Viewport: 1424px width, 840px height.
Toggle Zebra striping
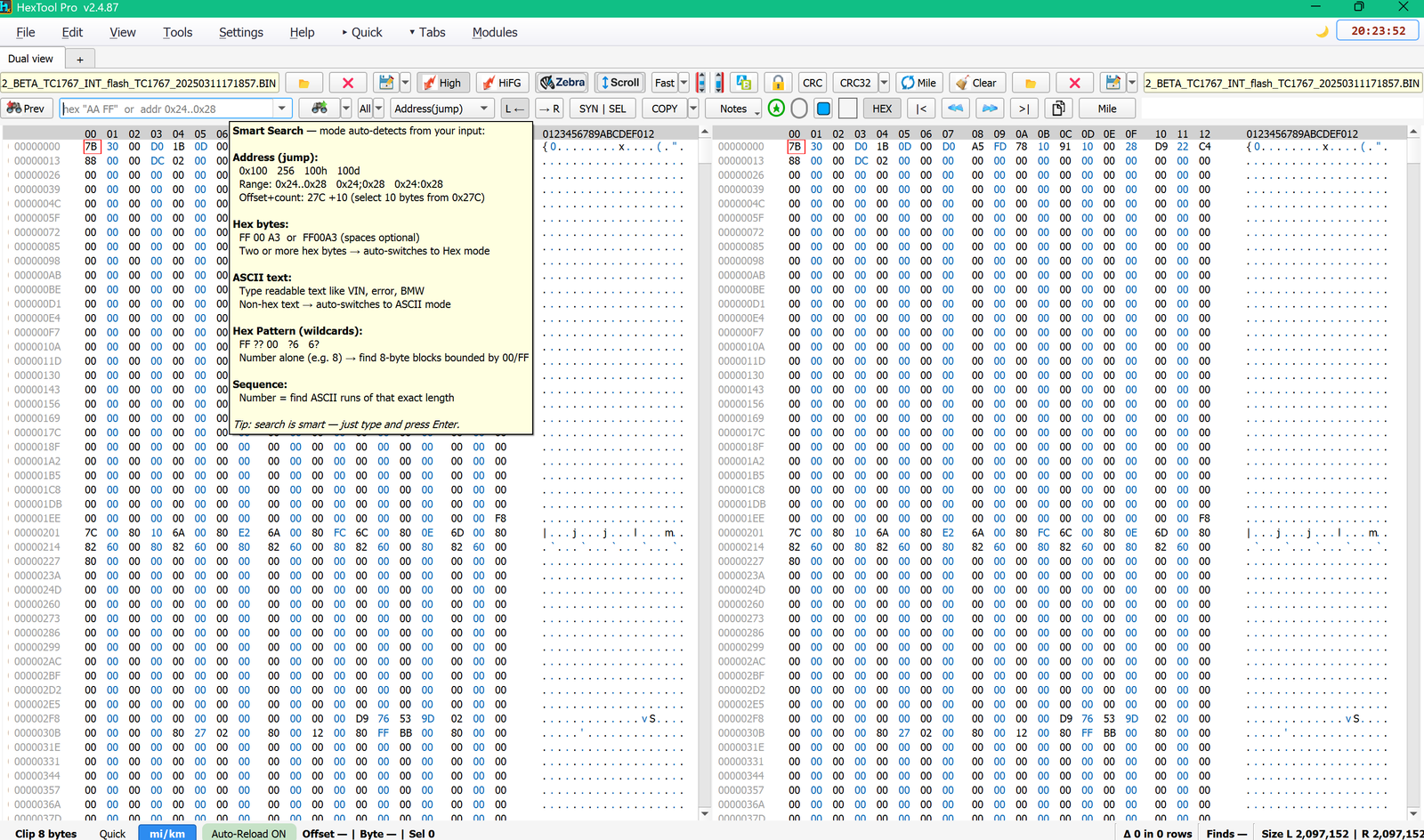click(562, 83)
